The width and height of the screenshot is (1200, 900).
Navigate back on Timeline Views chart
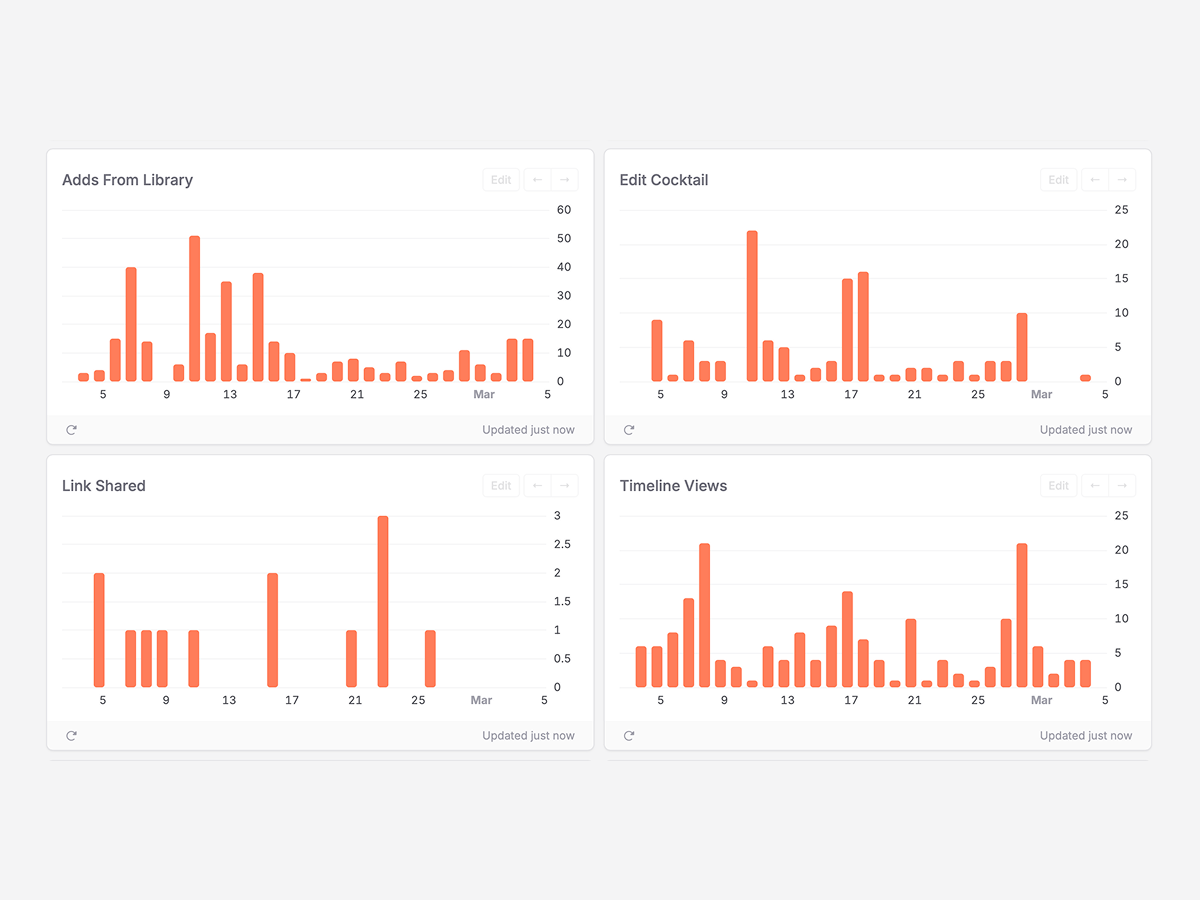click(x=1095, y=486)
